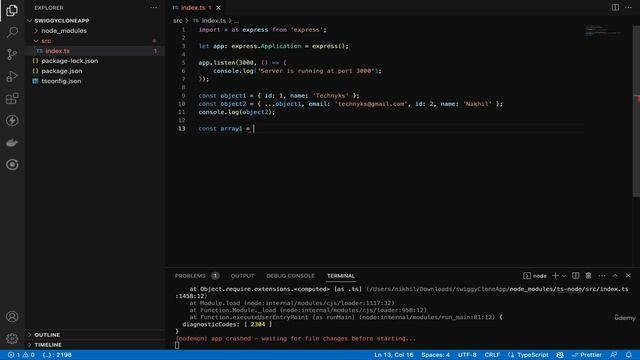The image size is (640, 360).
Task: Show errors and warnings from status bar
Action: 21,355
